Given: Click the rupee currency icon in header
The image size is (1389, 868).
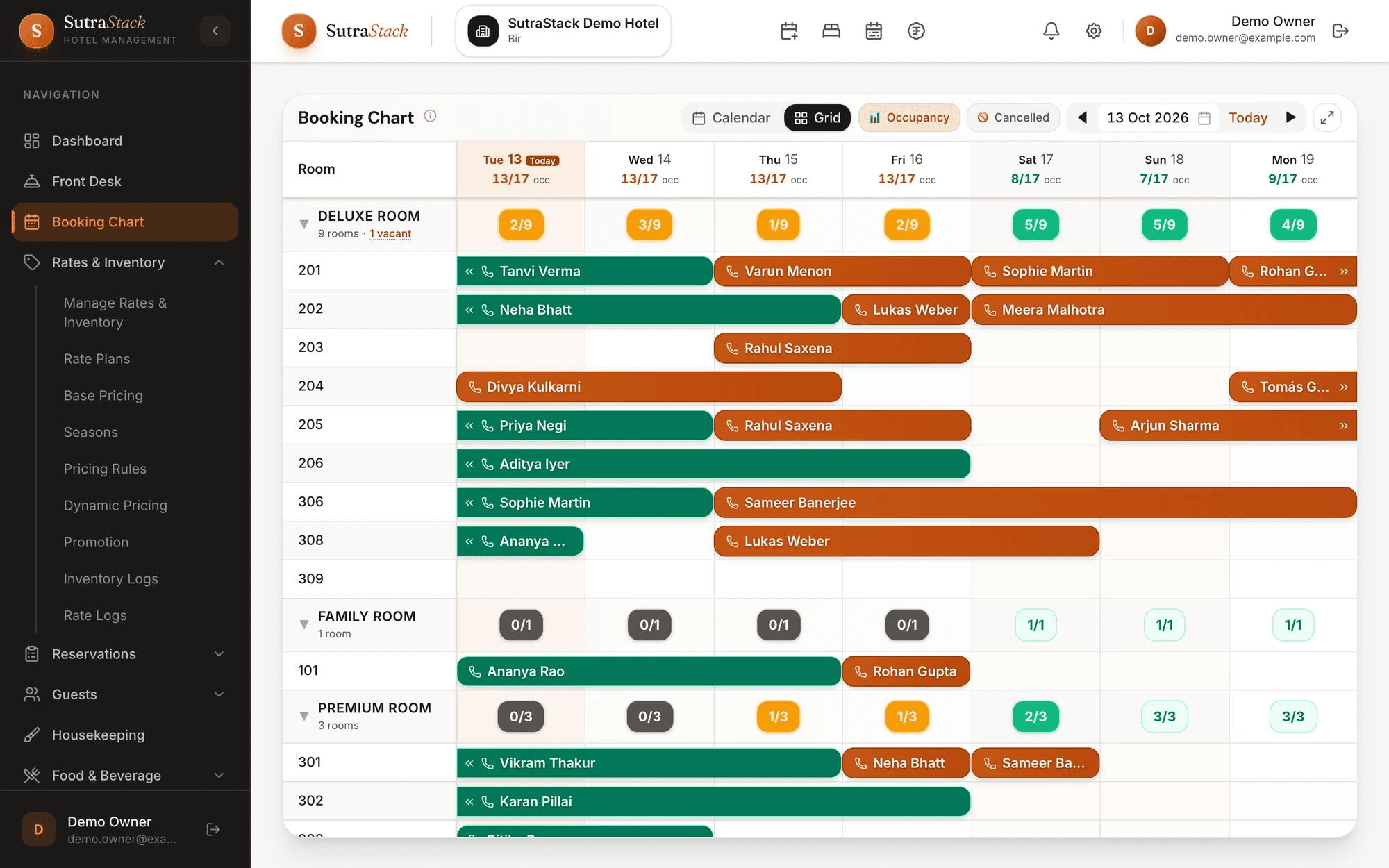Looking at the screenshot, I should pyautogui.click(x=916, y=31).
